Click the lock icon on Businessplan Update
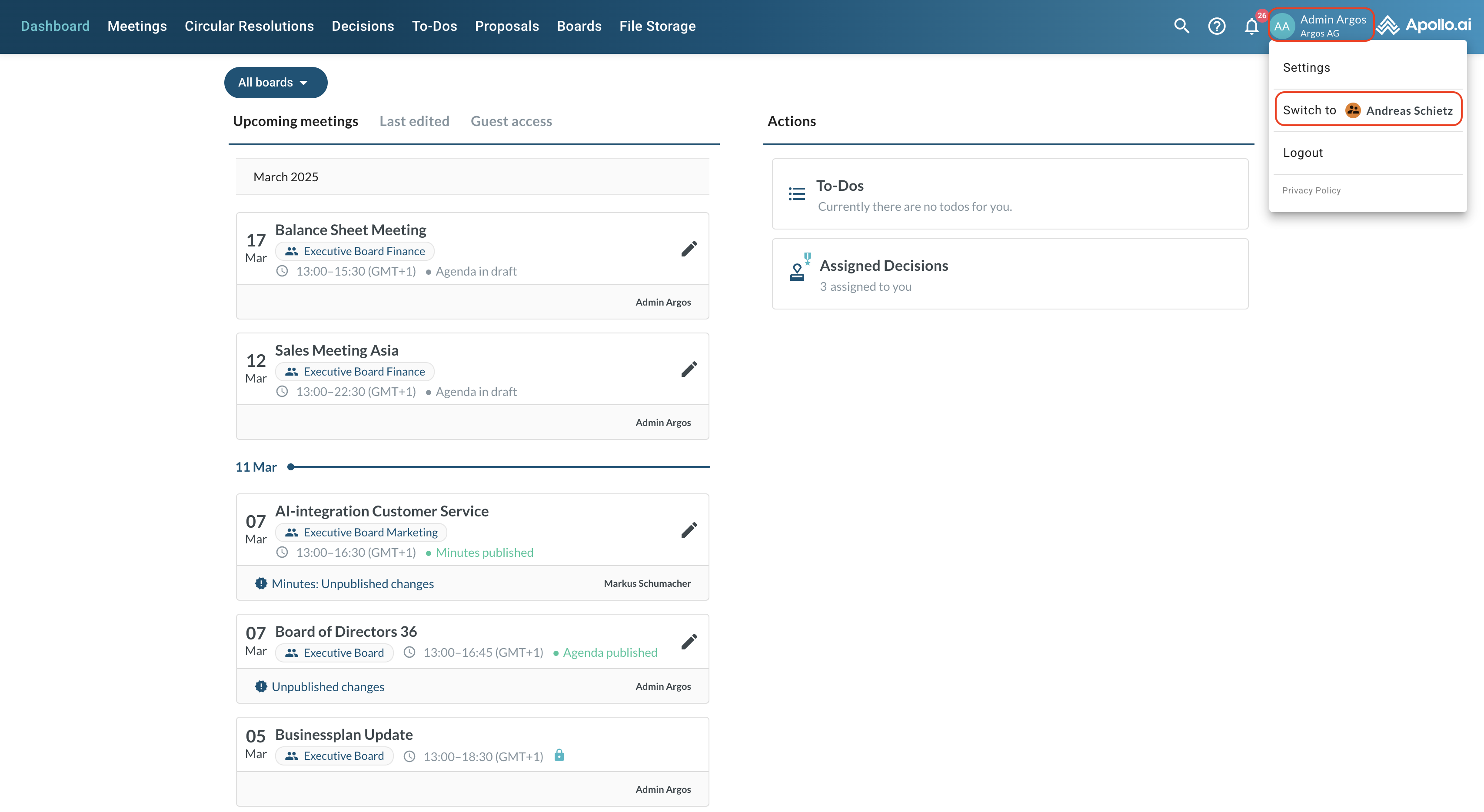This screenshot has height=812, width=1484. click(559, 755)
